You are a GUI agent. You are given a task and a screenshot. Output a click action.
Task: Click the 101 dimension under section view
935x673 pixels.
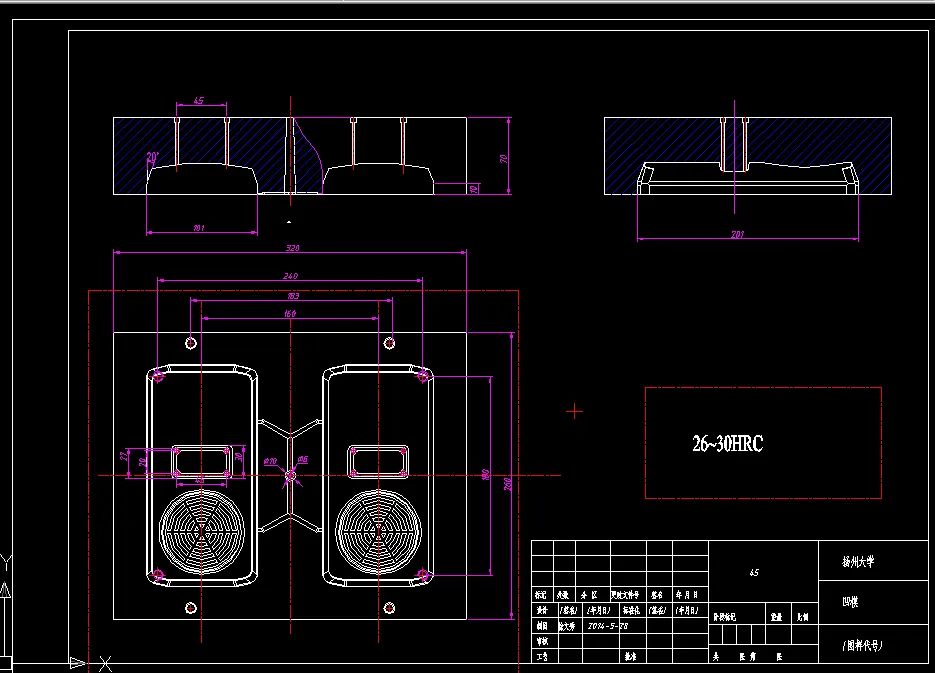199,228
